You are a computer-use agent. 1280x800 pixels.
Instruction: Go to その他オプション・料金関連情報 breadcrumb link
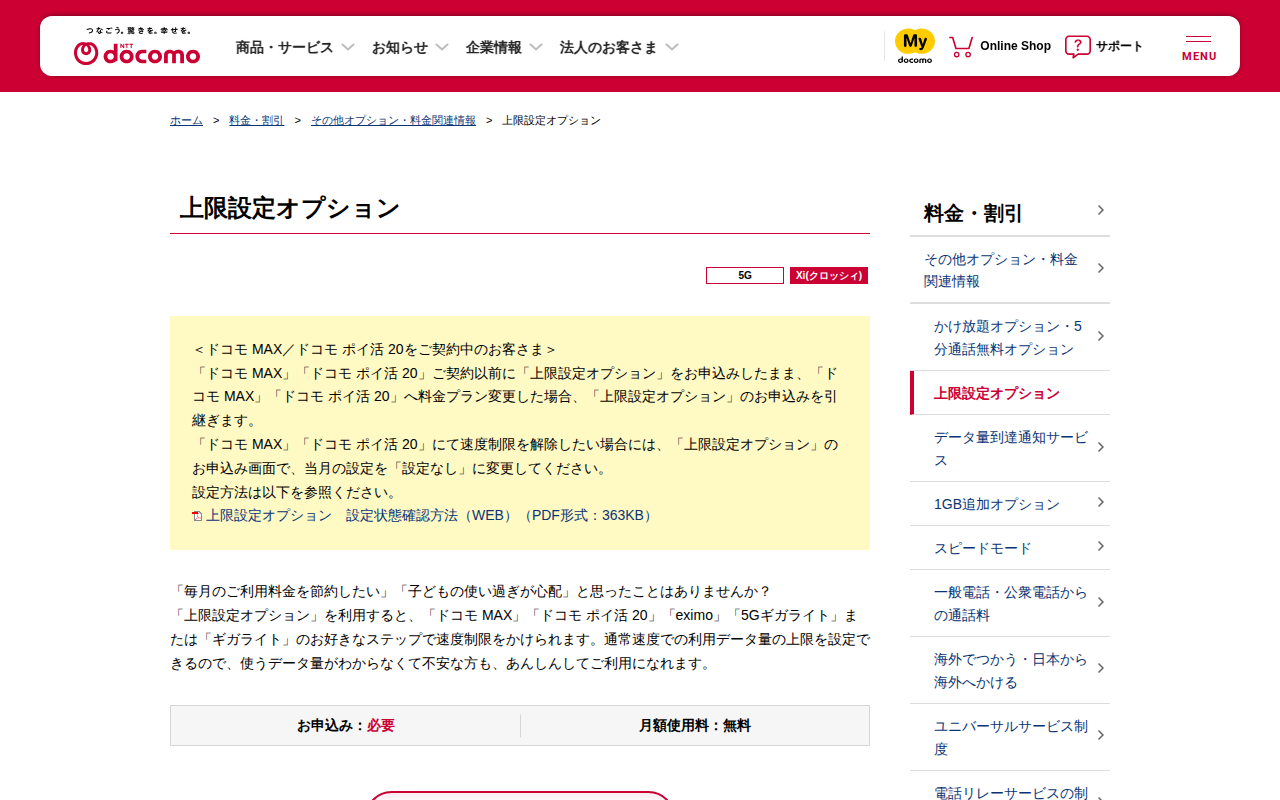393,120
